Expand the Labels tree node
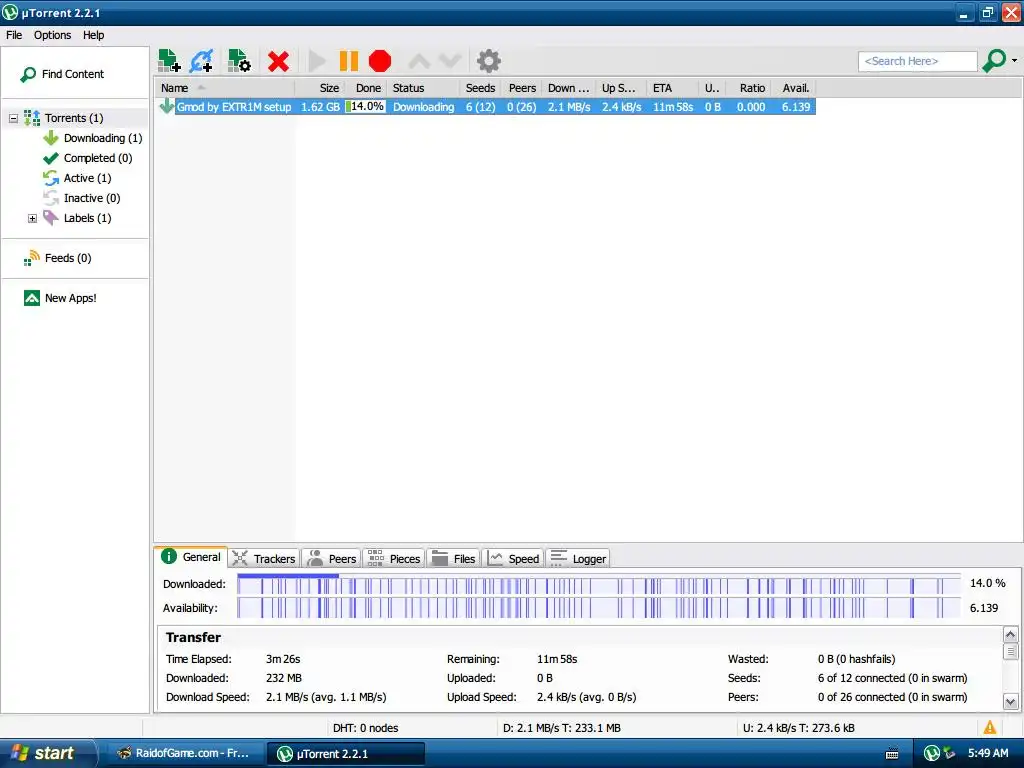Screen dimensions: 1024x768 click(x=32, y=218)
